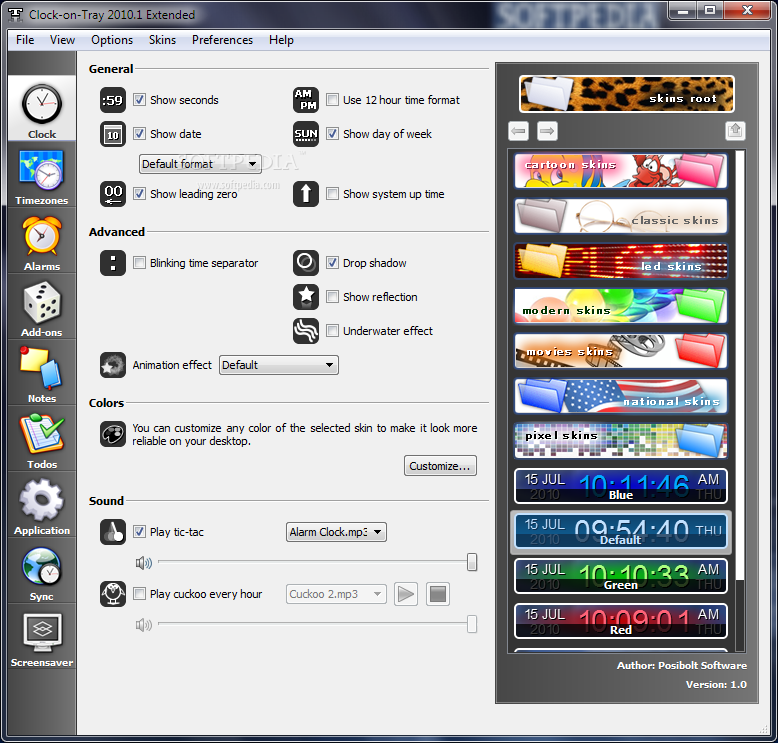Click the calendar date icon

click(x=113, y=134)
